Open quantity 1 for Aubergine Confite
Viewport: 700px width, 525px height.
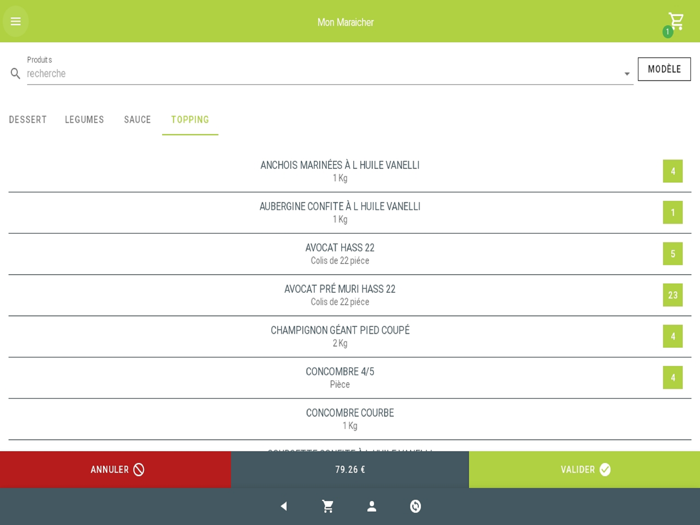click(x=673, y=212)
